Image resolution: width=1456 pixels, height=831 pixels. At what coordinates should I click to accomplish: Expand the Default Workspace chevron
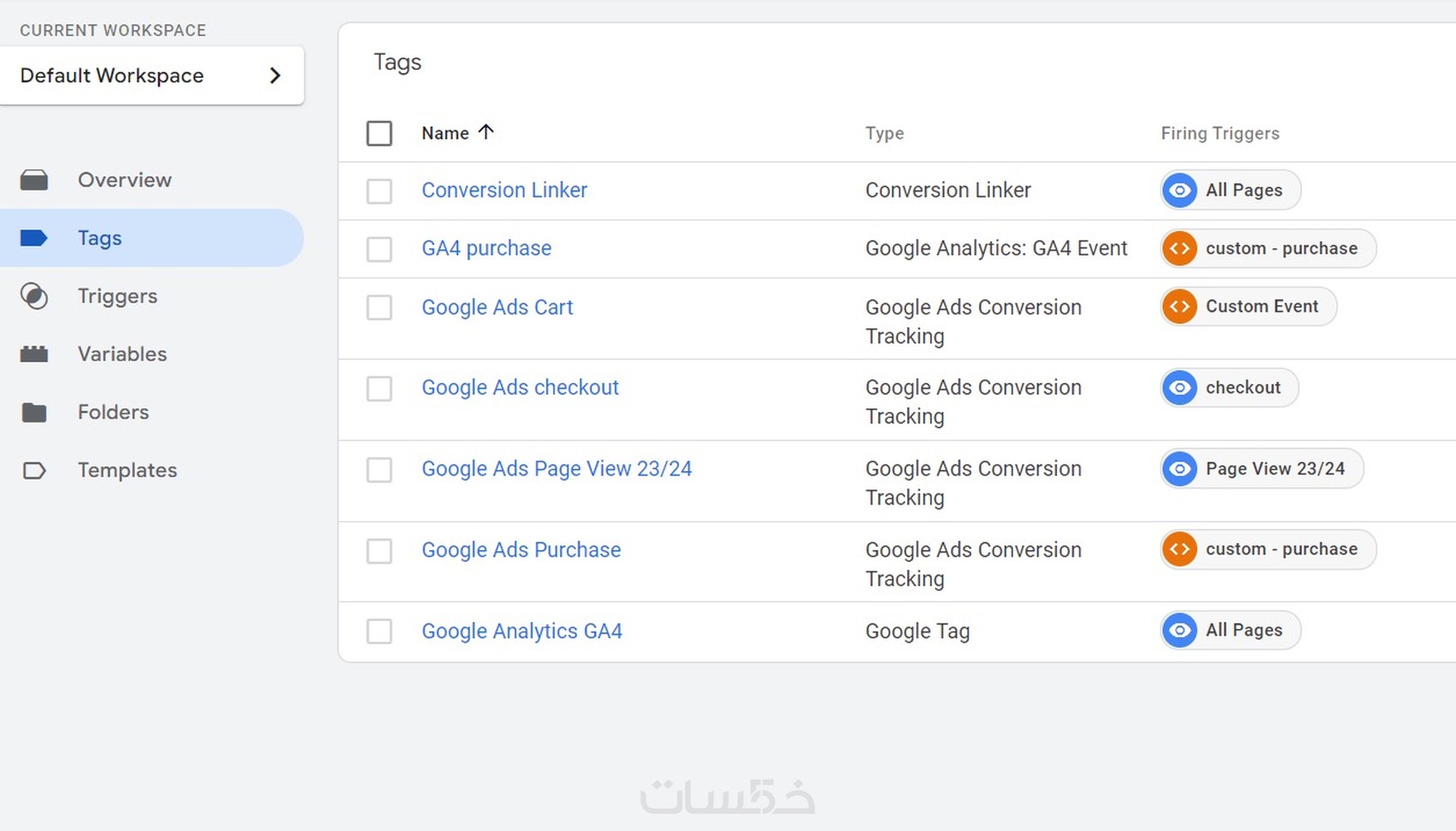(275, 75)
